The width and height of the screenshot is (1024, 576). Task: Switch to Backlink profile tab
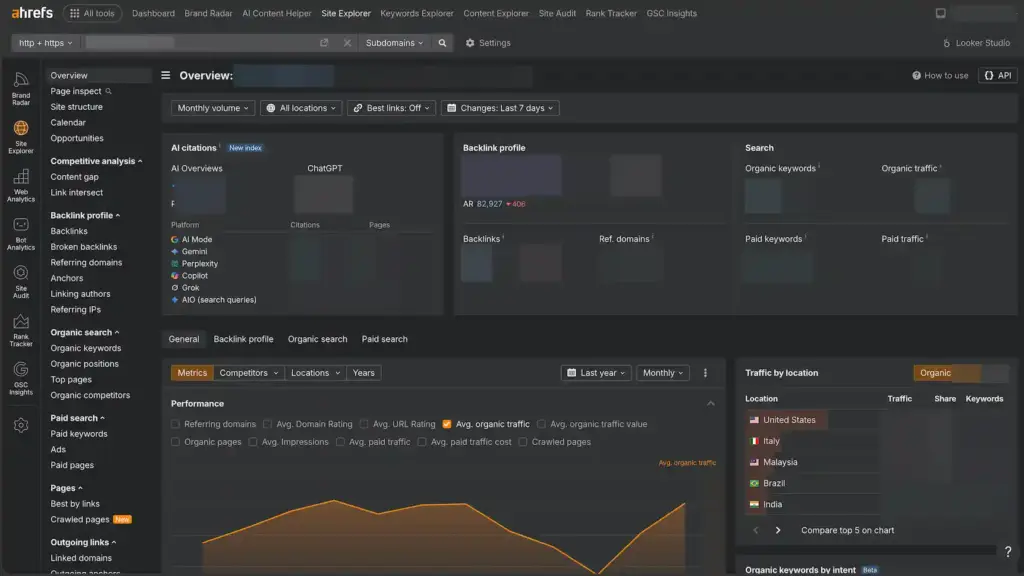pos(244,339)
